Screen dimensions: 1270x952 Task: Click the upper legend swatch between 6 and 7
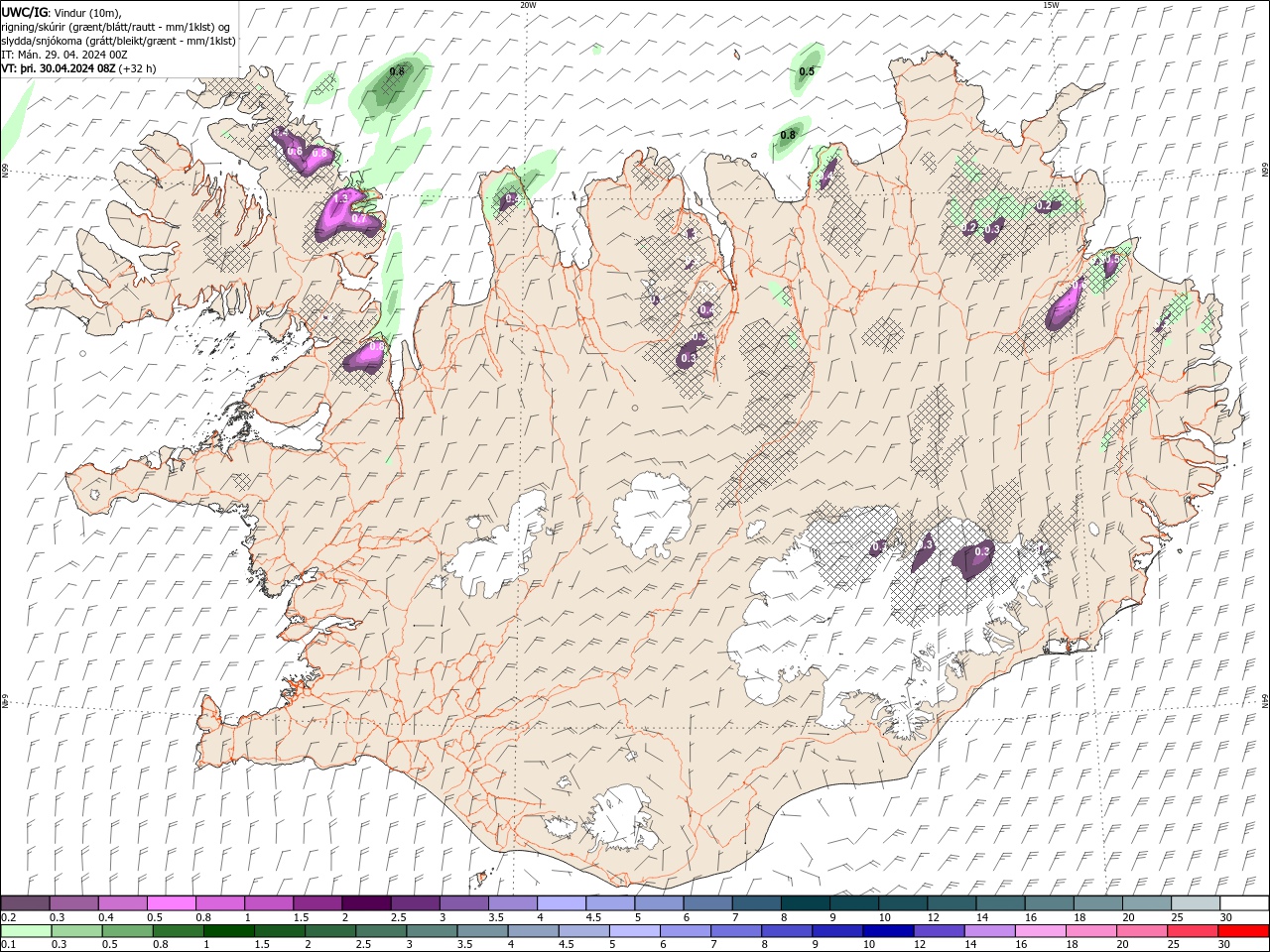coord(706,903)
